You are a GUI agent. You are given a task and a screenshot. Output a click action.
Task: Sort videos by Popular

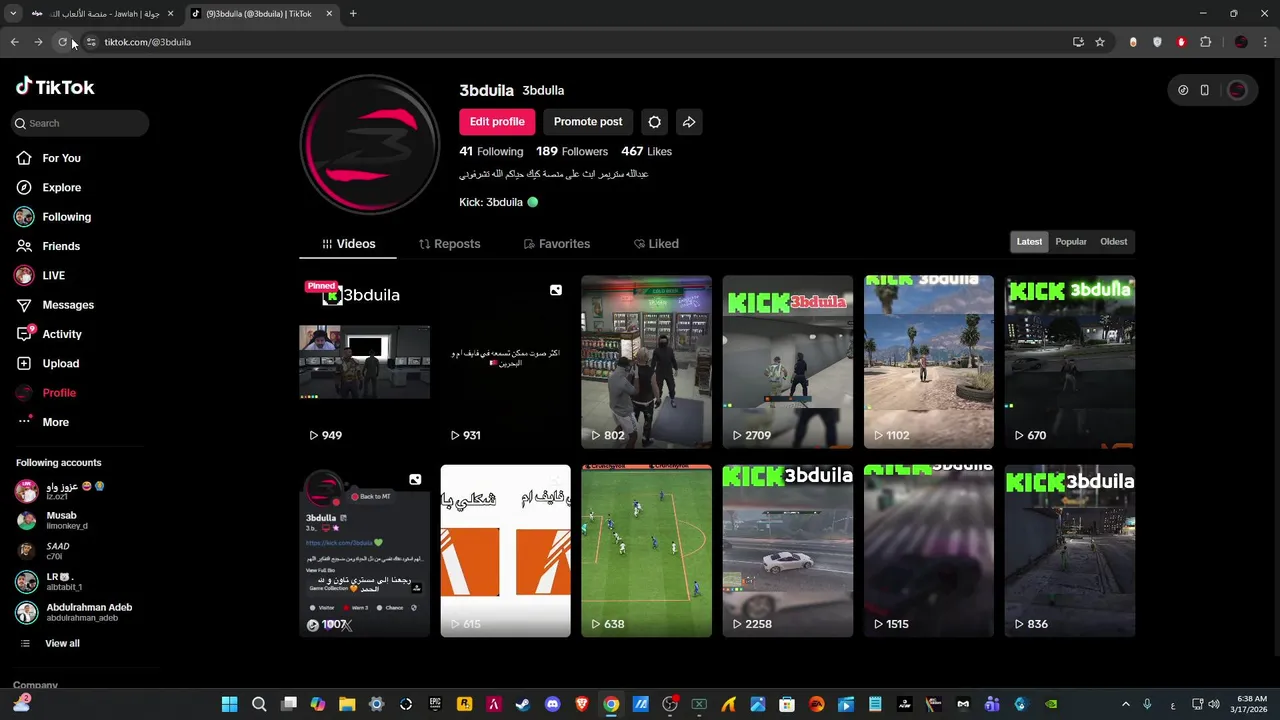pyautogui.click(x=1071, y=242)
